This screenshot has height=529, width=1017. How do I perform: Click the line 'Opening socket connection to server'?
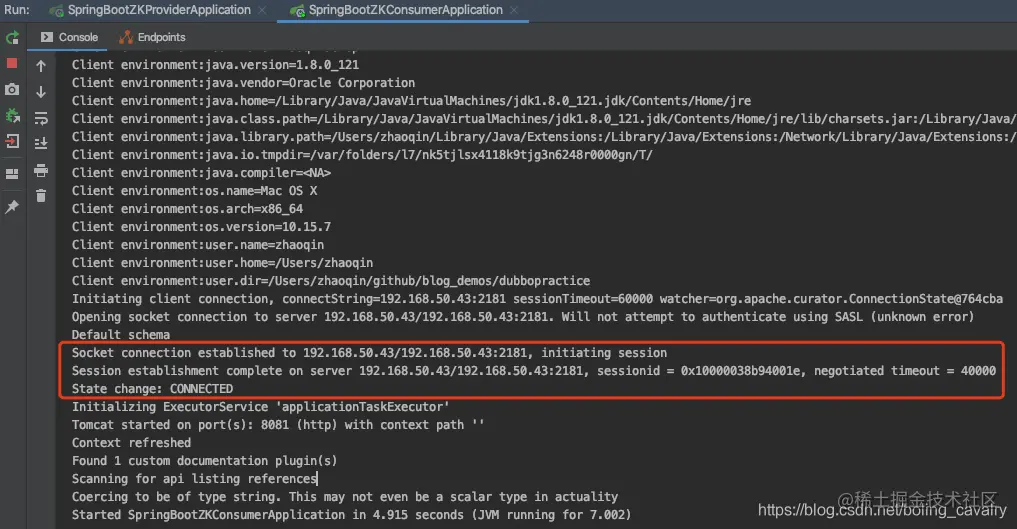coord(523,317)
